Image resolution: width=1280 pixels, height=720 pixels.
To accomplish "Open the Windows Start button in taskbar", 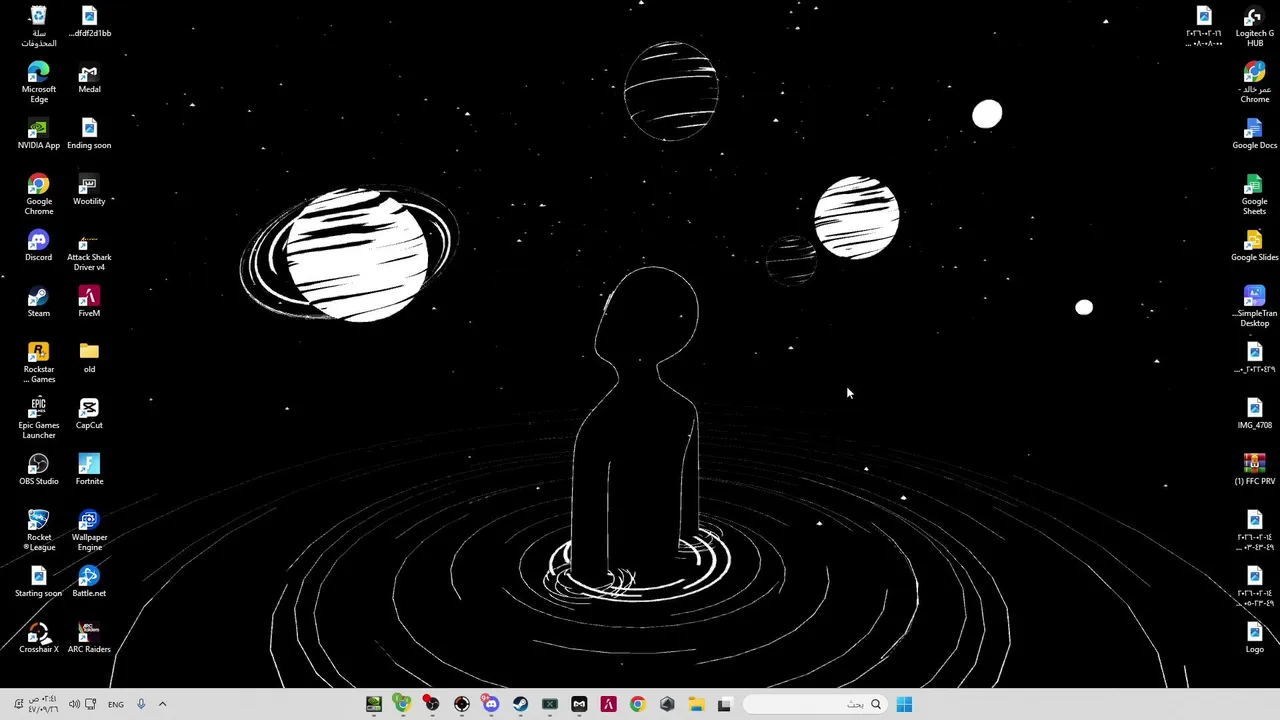I will [904, 704].
